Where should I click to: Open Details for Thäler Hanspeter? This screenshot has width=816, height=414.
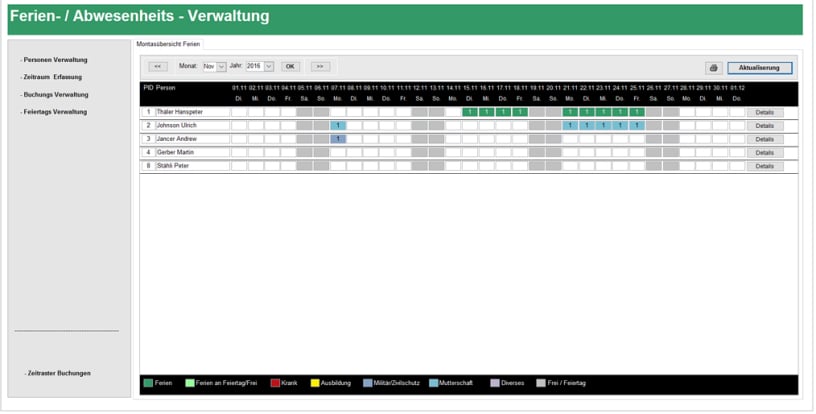[764, 112]
